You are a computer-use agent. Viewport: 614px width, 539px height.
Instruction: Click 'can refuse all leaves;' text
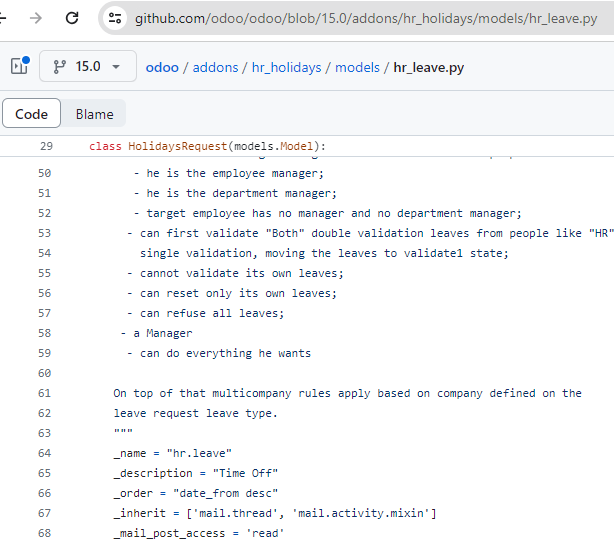212,313
